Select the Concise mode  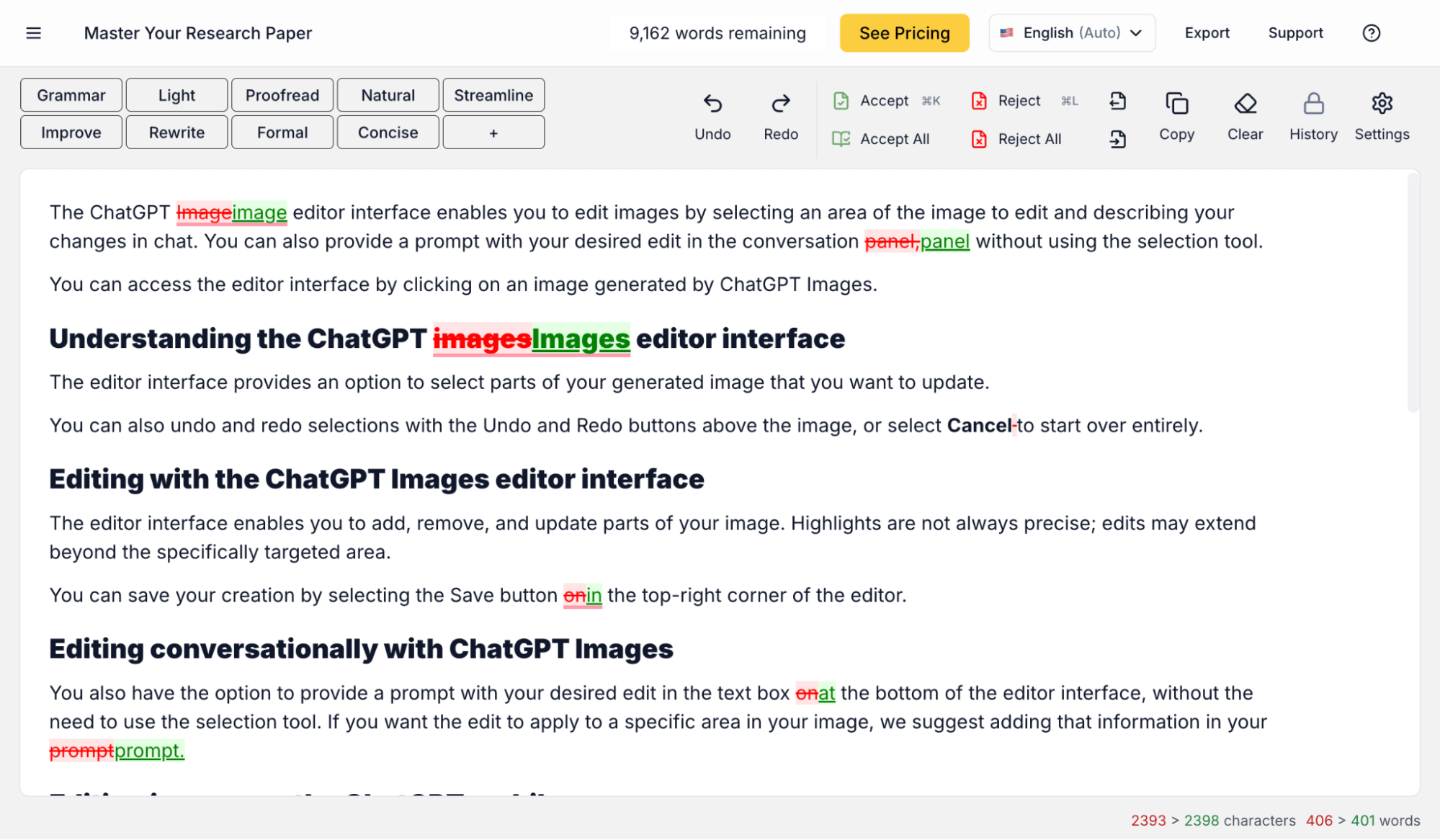click(388, 133)
